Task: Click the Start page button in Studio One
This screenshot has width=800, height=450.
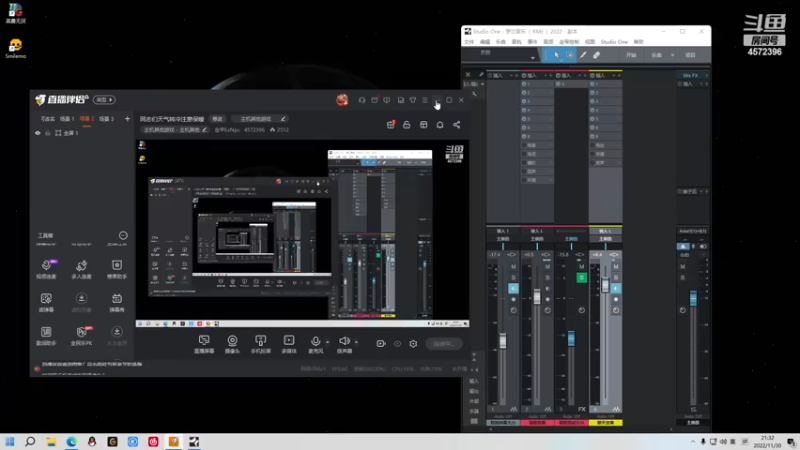Action: pos(632,55)
